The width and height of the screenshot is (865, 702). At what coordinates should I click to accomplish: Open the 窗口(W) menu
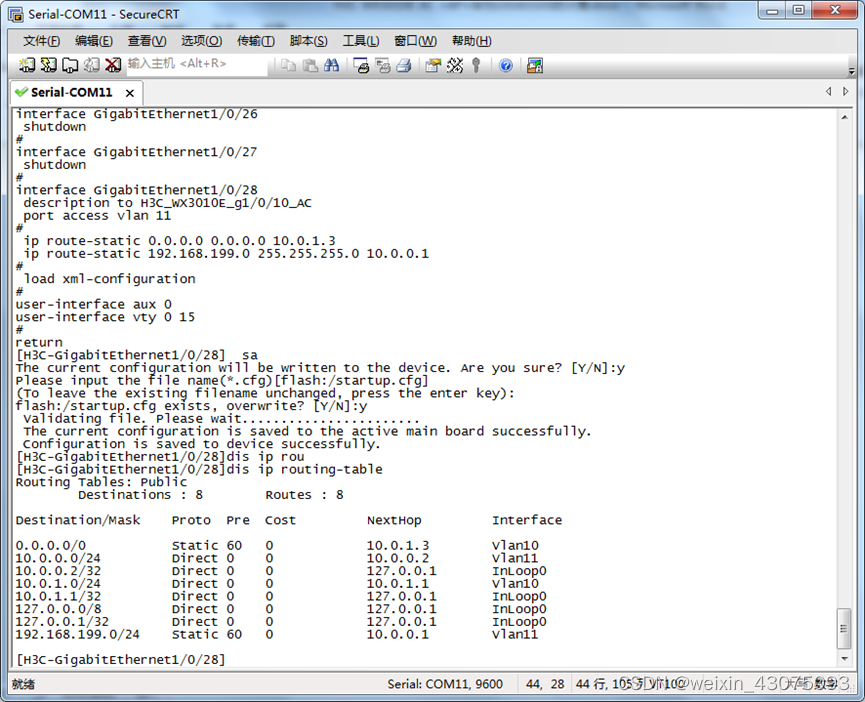(x=415, y=41)
